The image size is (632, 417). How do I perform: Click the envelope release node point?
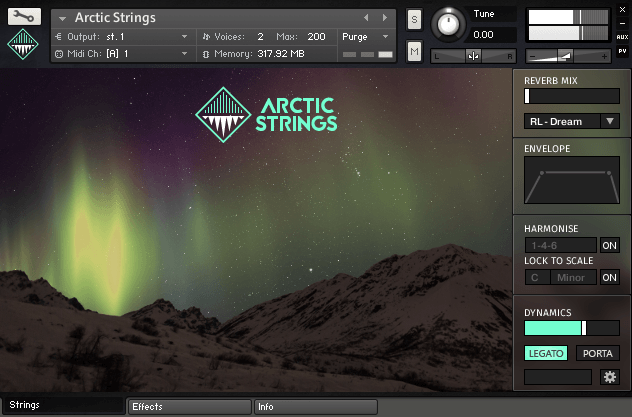point(608,173)
